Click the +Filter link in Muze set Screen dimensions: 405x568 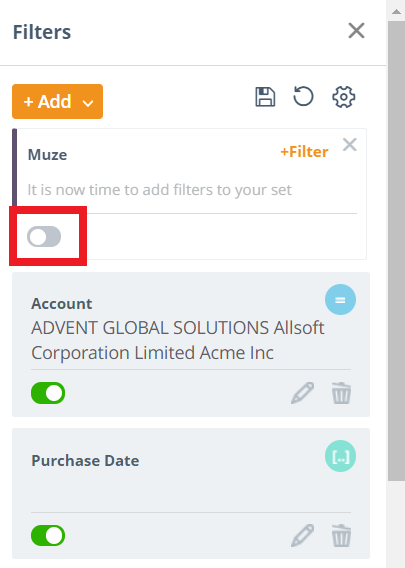[x=304, y=151]
